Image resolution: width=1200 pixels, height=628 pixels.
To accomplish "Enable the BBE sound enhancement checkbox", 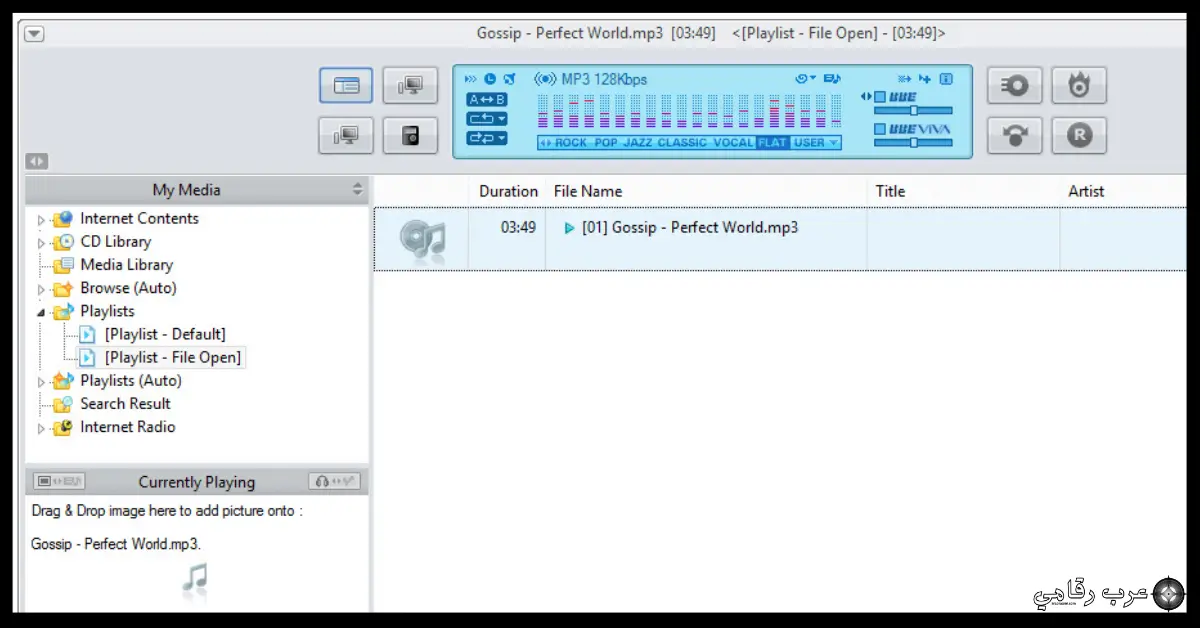I will (x=879, y=97).
